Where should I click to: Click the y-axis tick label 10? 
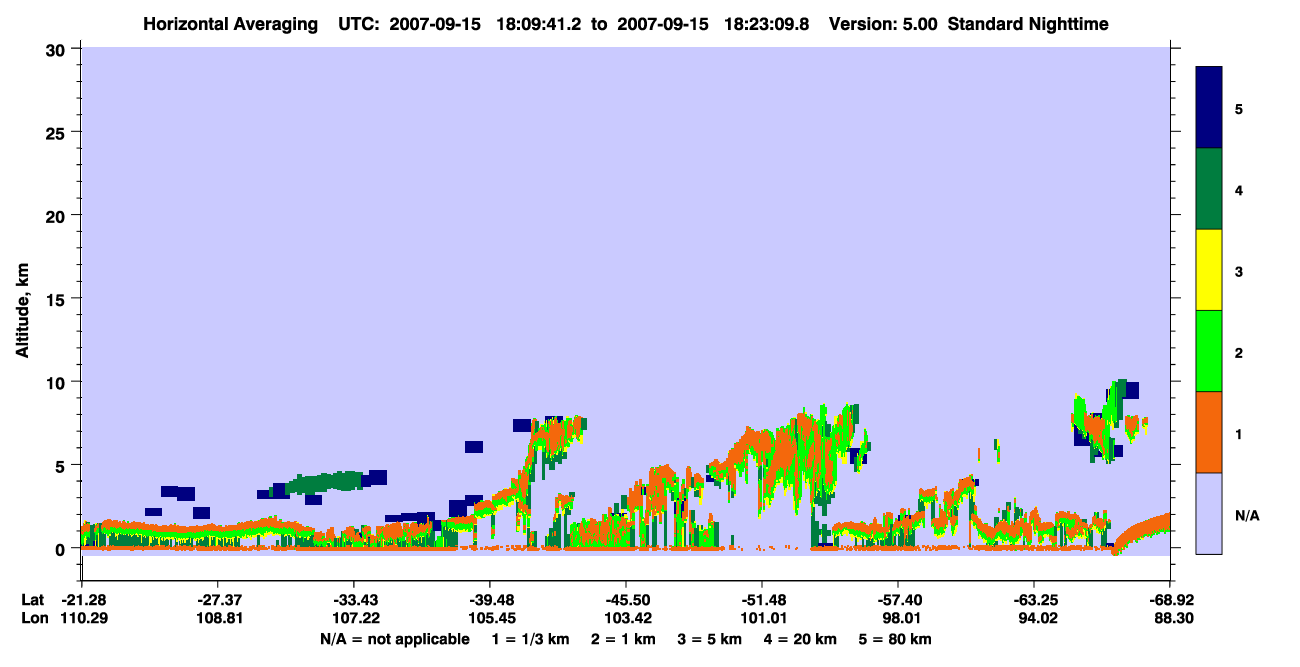pyautogui.click(x=56, y=382)
